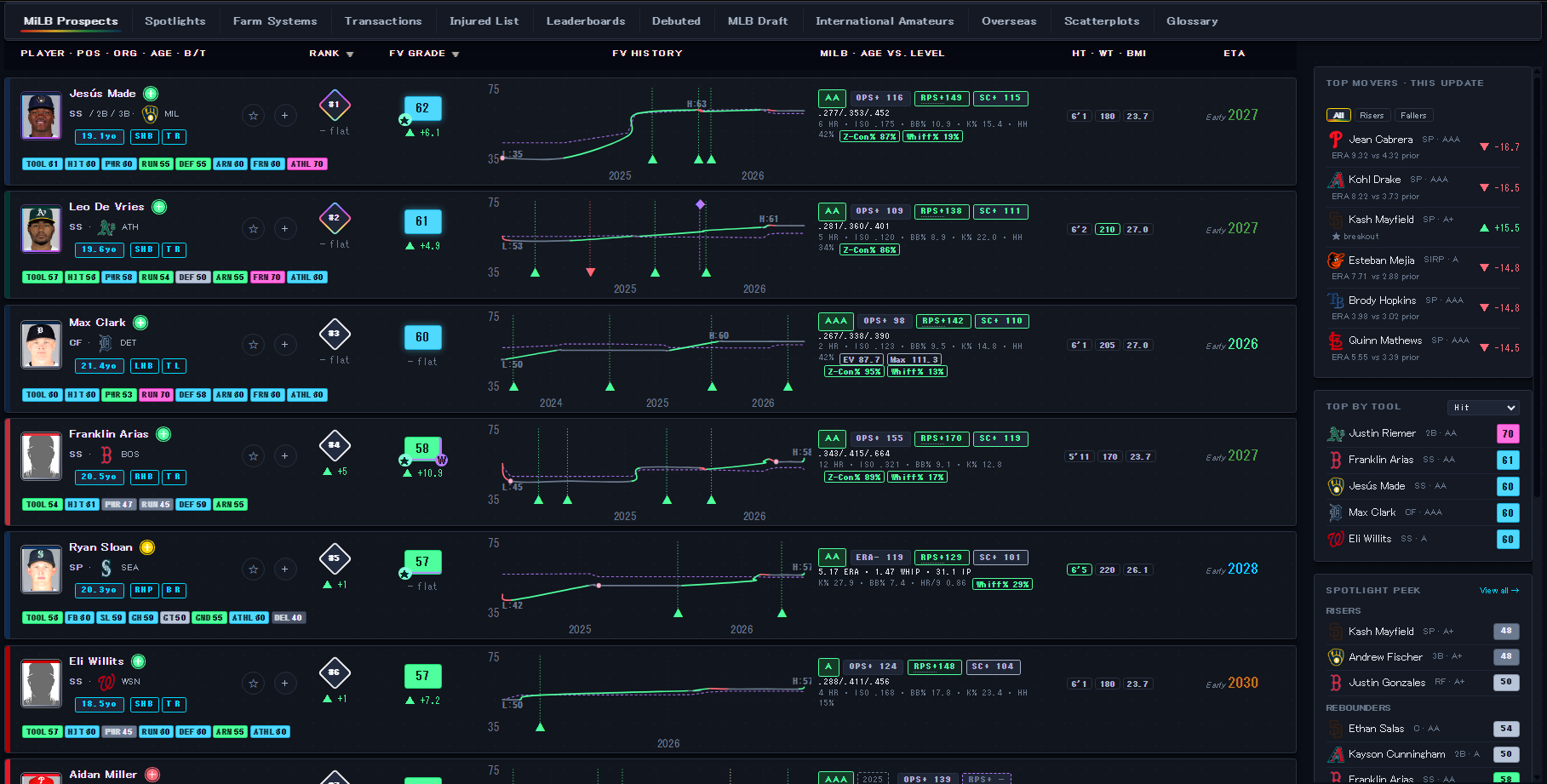Switch to the Leaderboards tab
Screen dimensions: 1547x784
coord(586,21)
